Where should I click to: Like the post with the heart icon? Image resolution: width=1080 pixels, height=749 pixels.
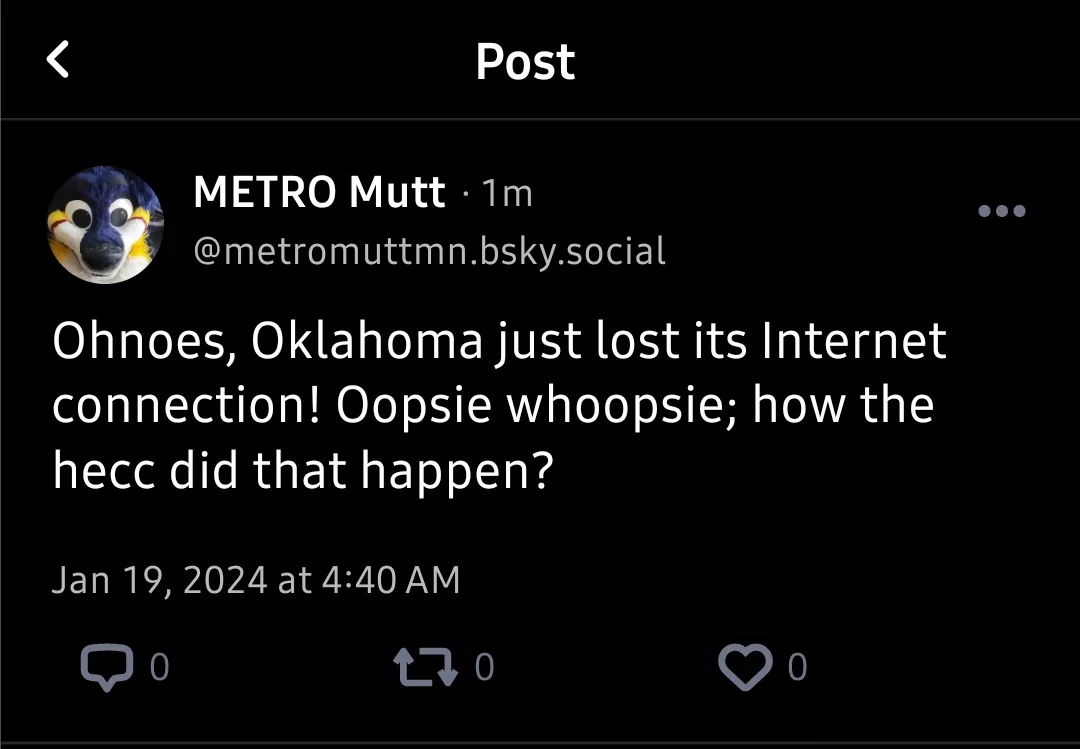(746, 667)
